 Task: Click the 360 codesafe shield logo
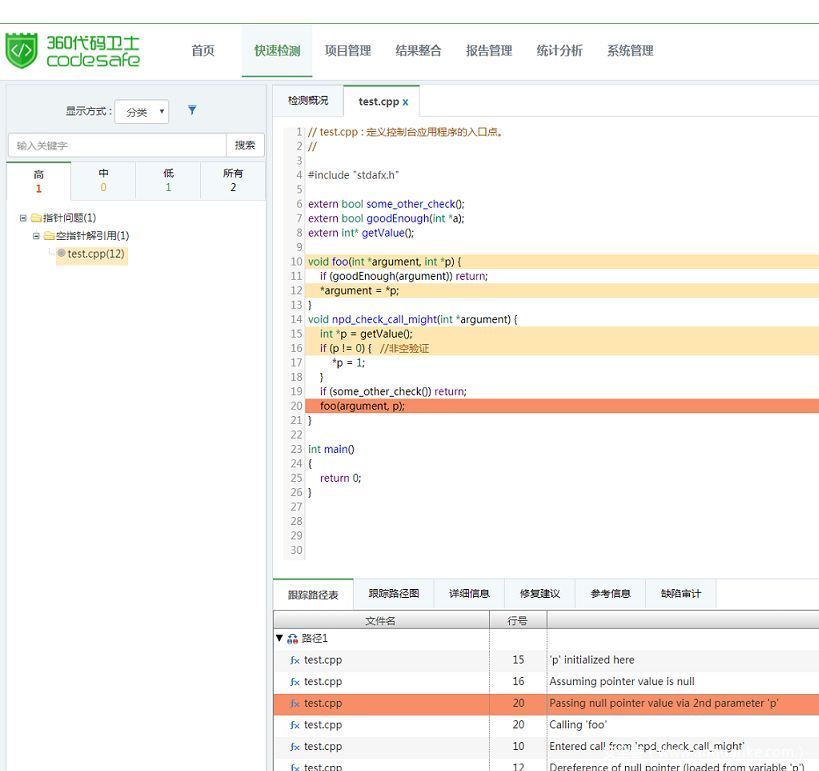click(x=21, y=51)
